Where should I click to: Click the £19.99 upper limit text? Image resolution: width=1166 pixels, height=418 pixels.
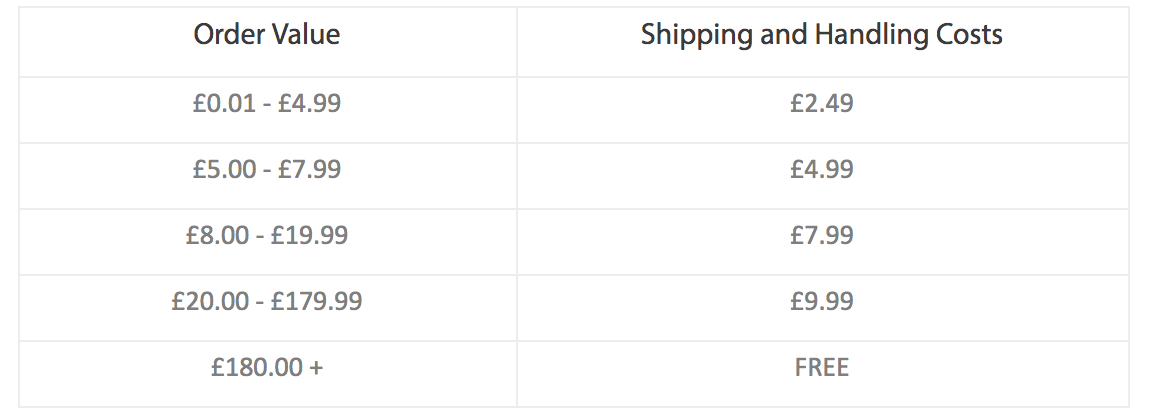click(x=309, y=235)
